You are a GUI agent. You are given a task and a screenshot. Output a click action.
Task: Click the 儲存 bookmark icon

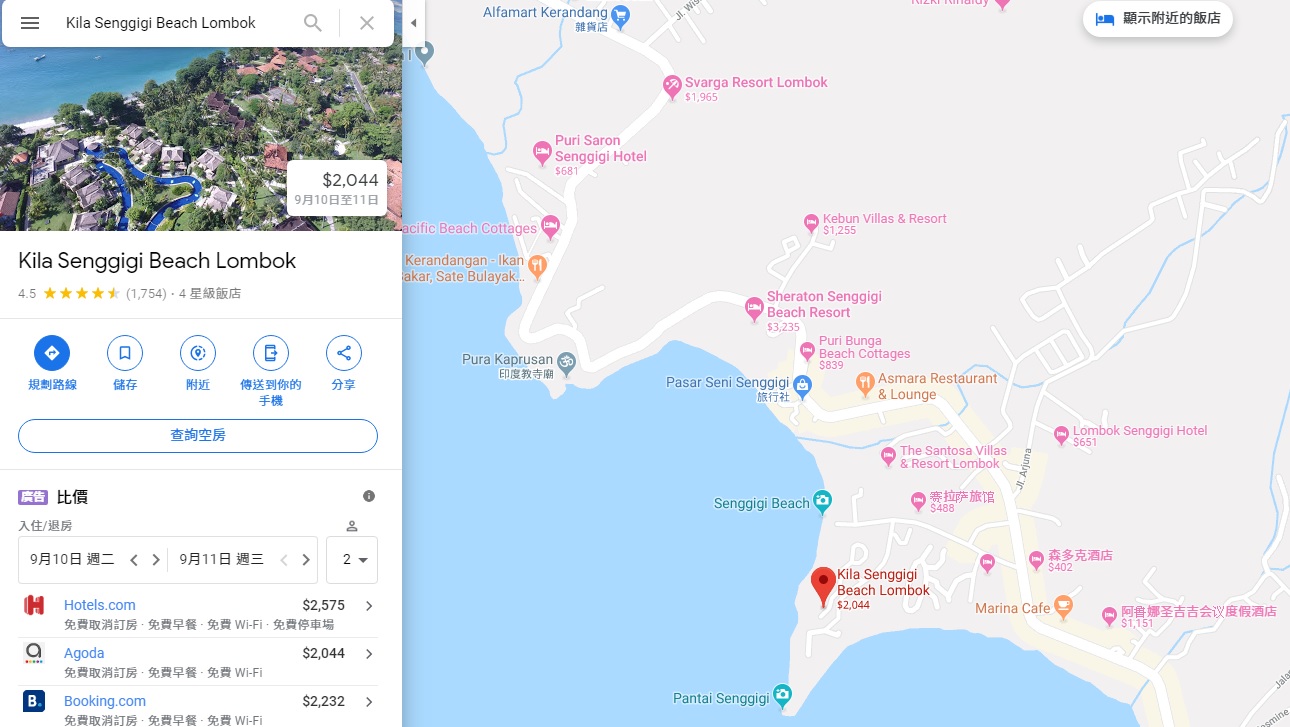click(125, 353)
